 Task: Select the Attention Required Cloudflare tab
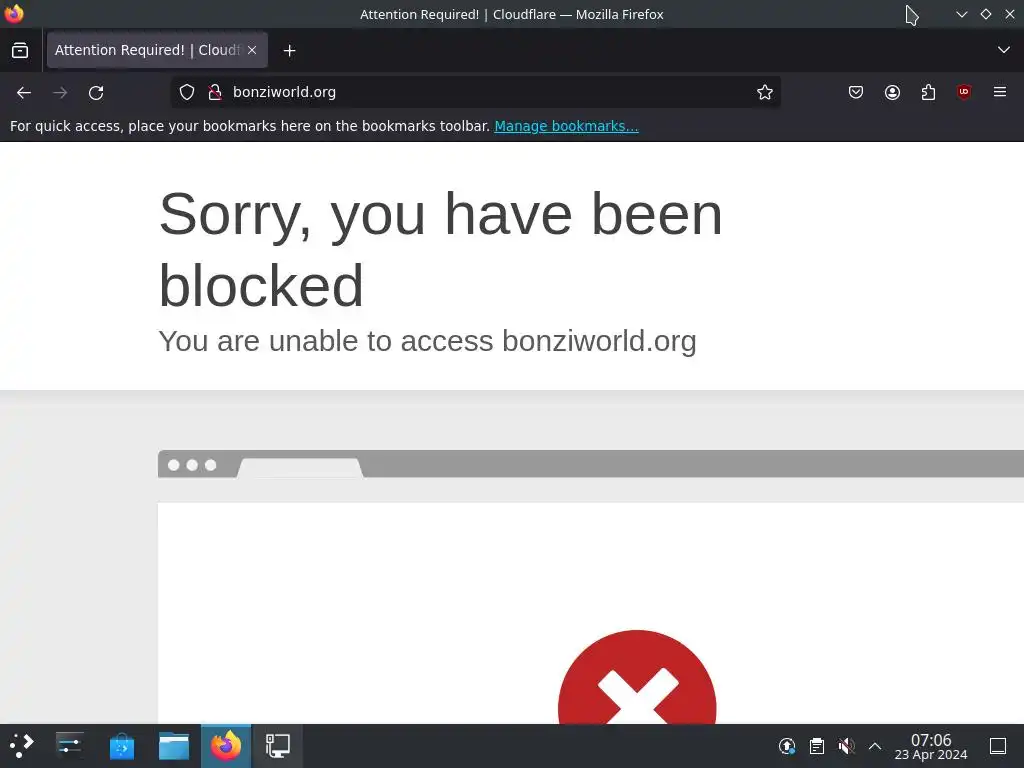(157, 50)
